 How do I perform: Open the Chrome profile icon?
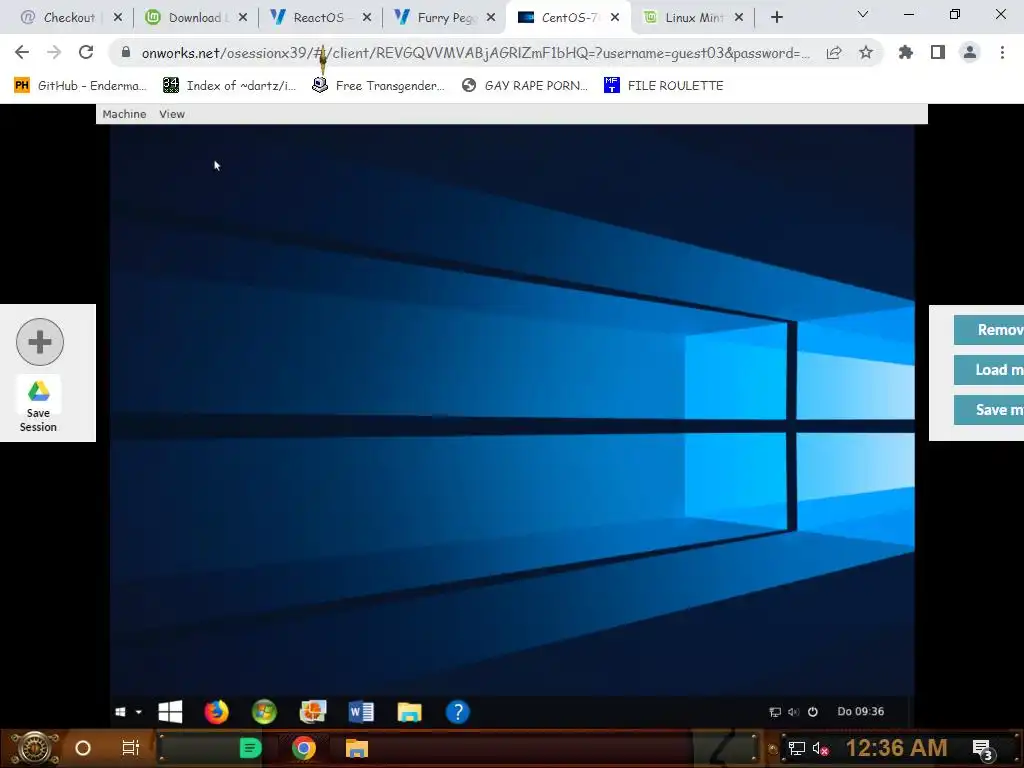coord(970,52)
